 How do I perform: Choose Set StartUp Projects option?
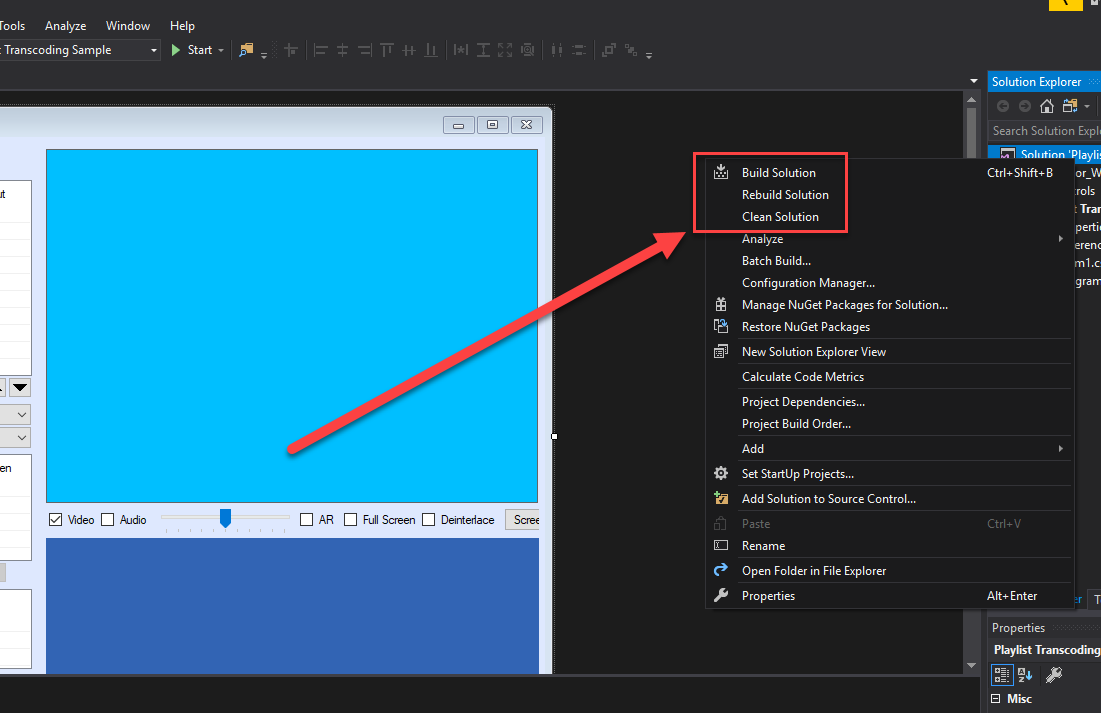pyautogui.click(x=890, y=474)
